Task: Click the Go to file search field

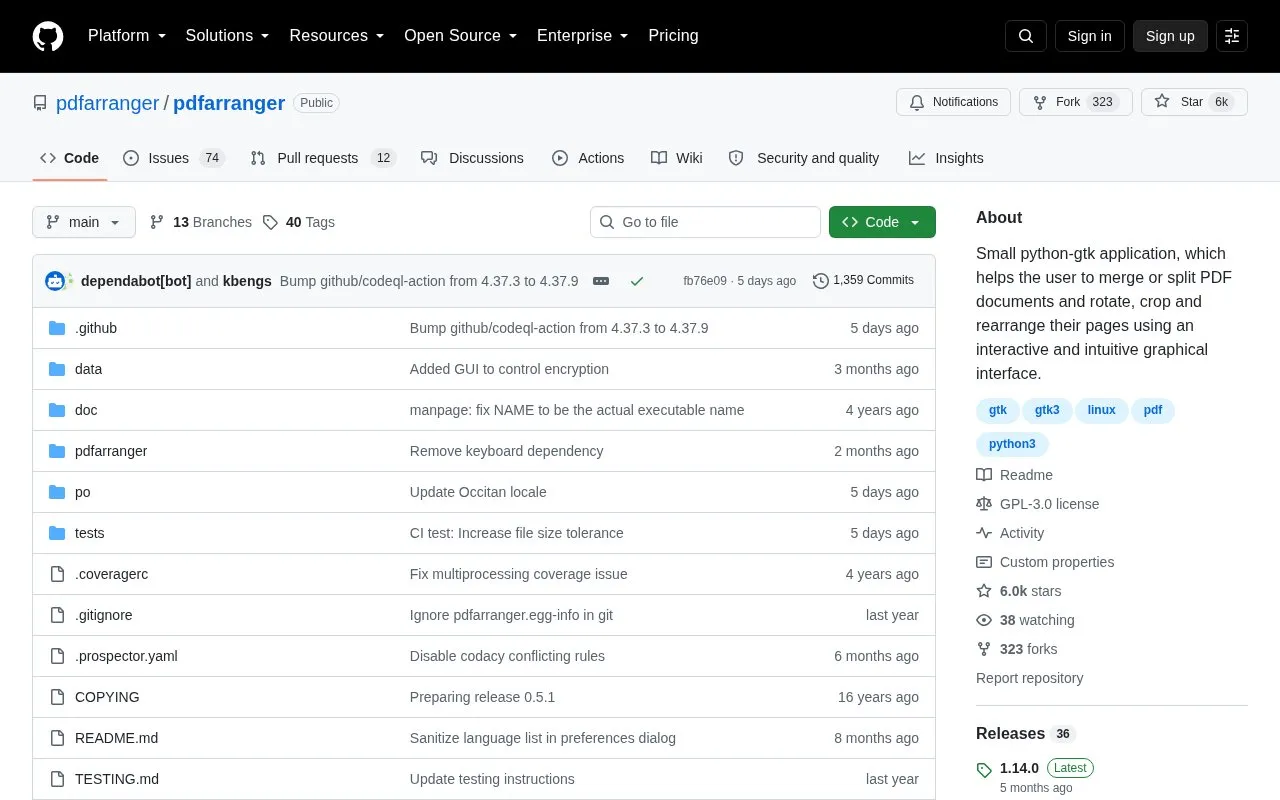Action: click(x=705, y=222)
